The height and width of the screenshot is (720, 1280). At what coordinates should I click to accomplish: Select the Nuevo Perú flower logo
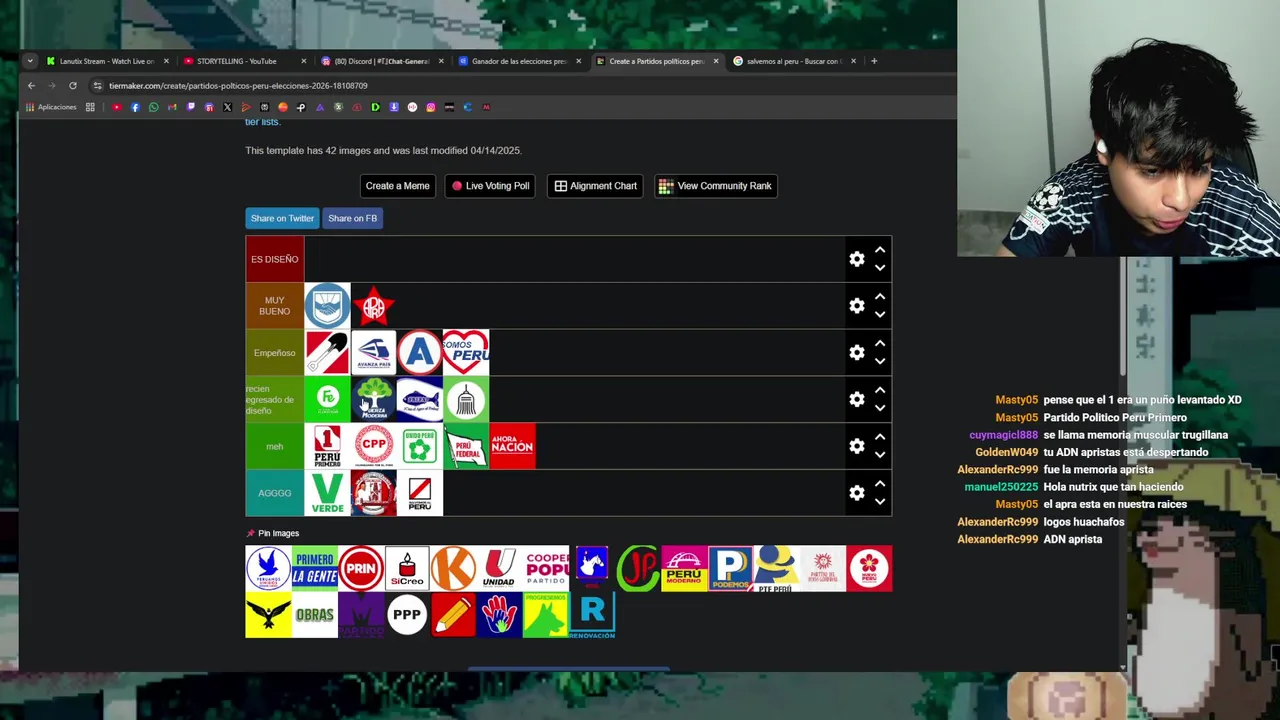[869, 568]
